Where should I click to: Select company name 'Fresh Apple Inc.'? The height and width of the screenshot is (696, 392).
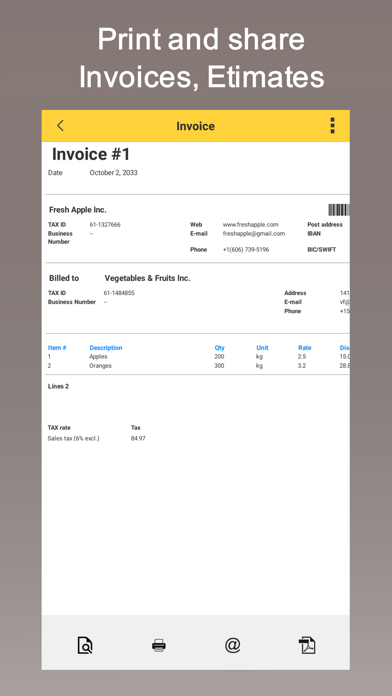(x=78, y=210)
